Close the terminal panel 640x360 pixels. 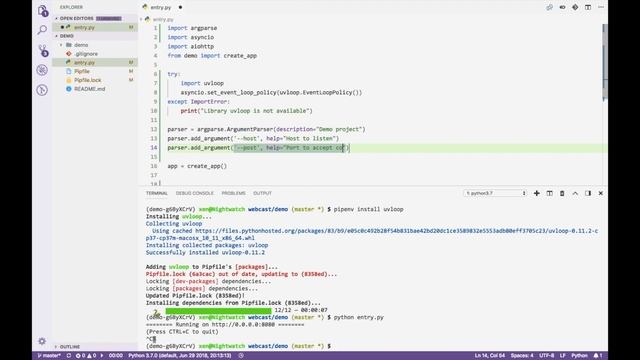tap(601, 193)
